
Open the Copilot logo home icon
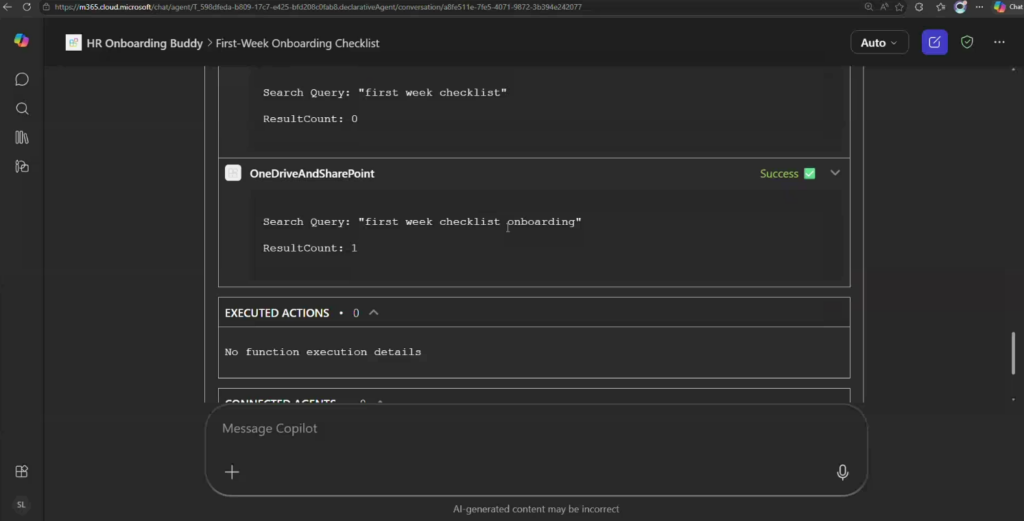point(21,40)
